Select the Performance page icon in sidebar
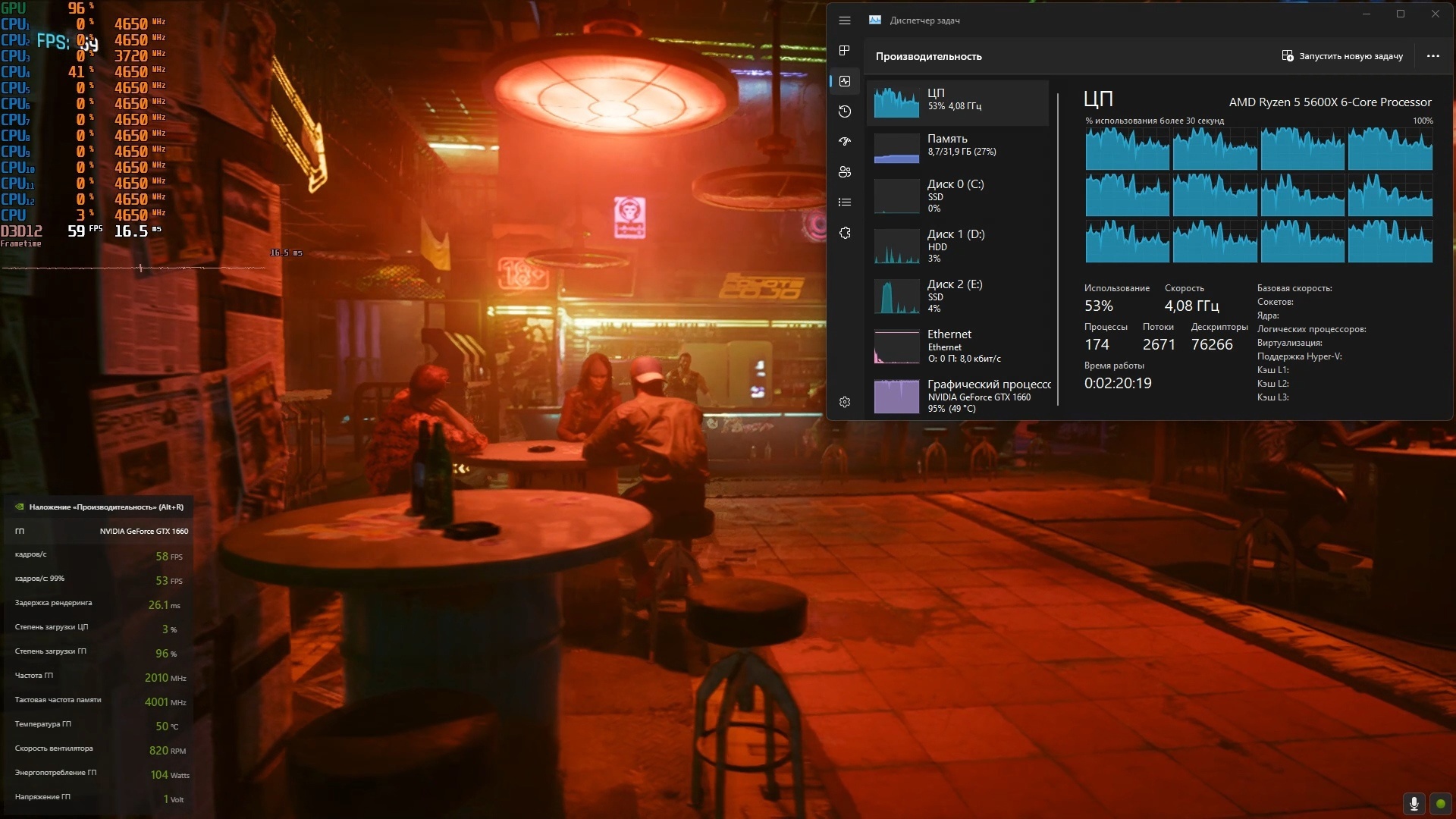The image size is (1456, 819). 845,81
